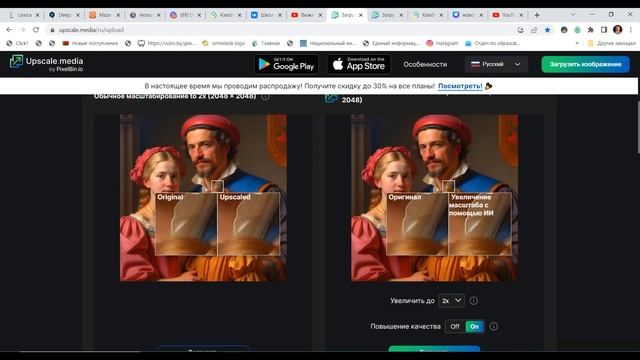
Task: Open a new tab with the plus button
Action: pyautogui.click(x=537, y=15)
